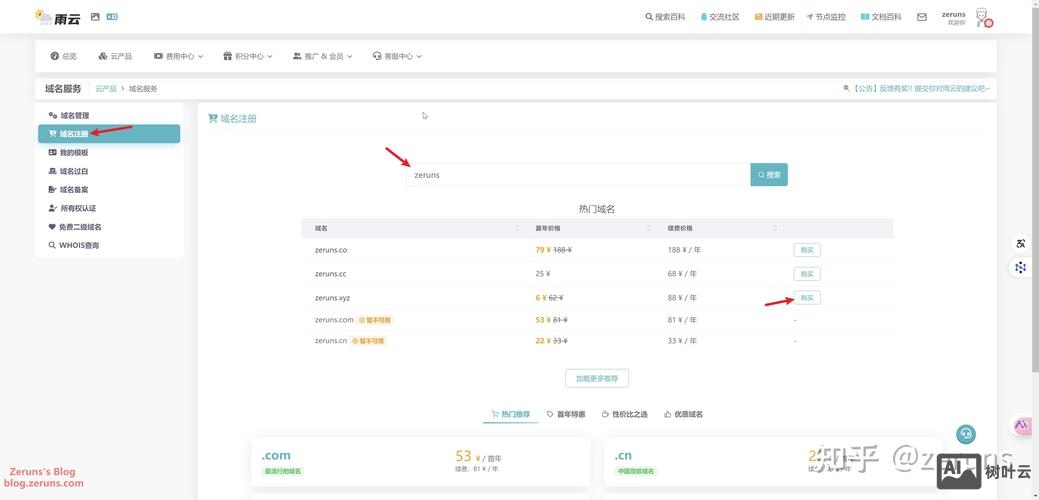
Task: Click the 188 ¥ / 年 renewal price
Action: 682,250
